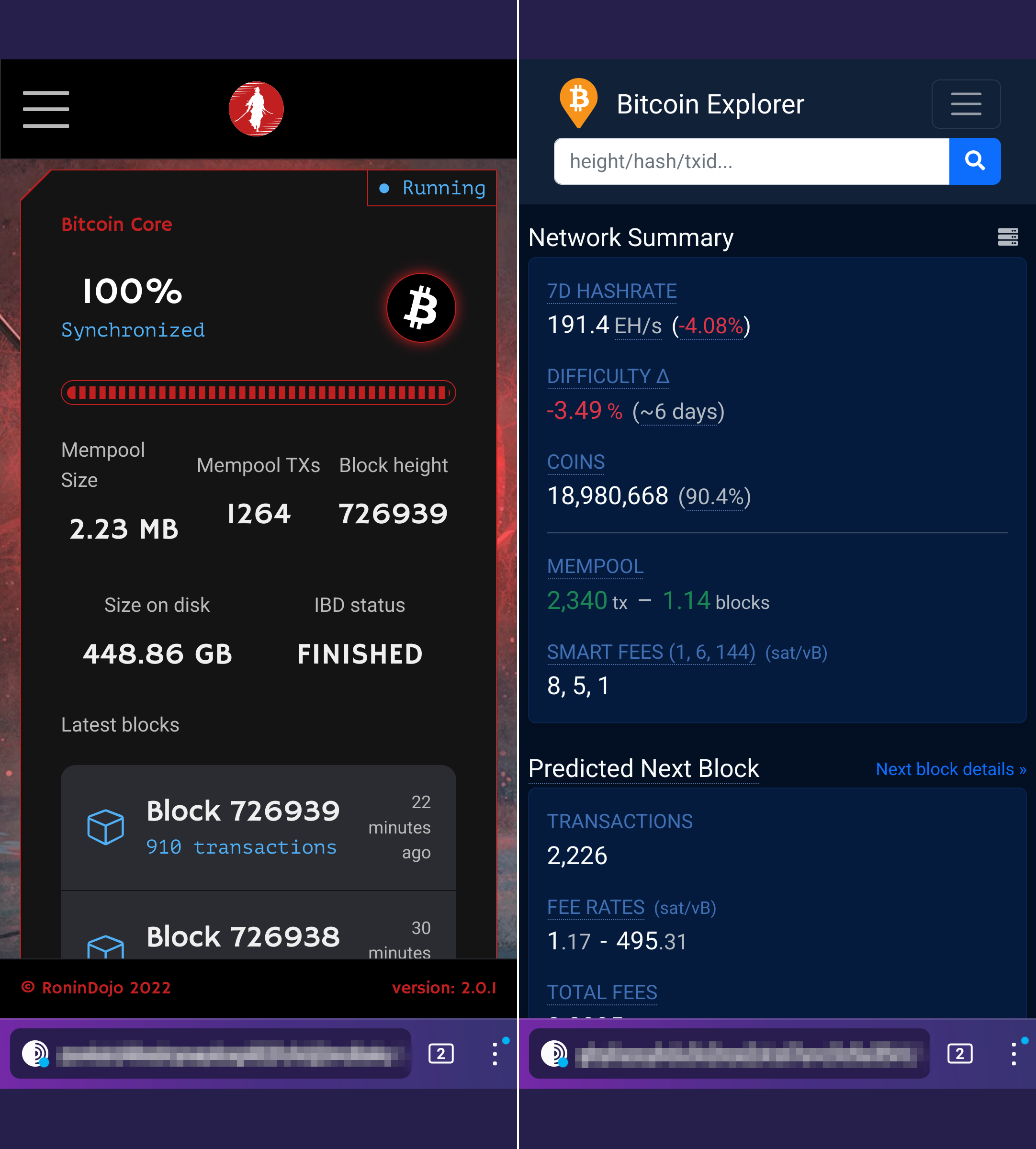Click the Bitcoin Explorer title
1036x1149 pixels.
coord(710,104)
